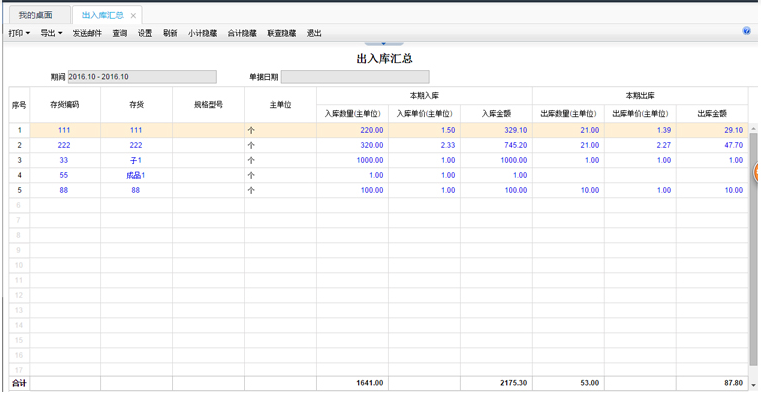
Task: Open the help icon at top right
Action: [x=746, y=31]
